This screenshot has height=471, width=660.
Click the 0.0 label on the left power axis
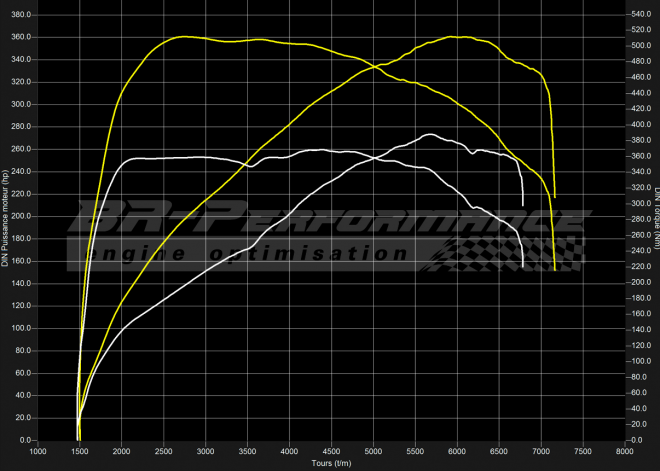pyautogui.click(x=25, y=440)
